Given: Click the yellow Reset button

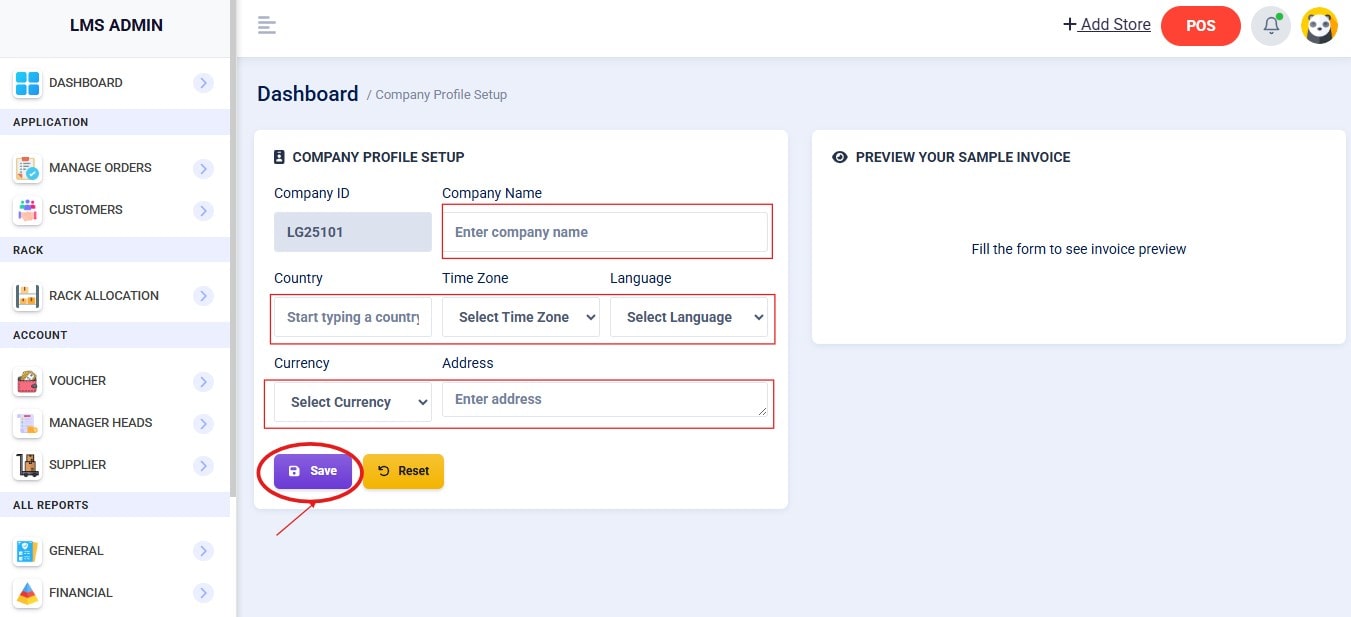Looking at the screenshot, I should point(403,471).
